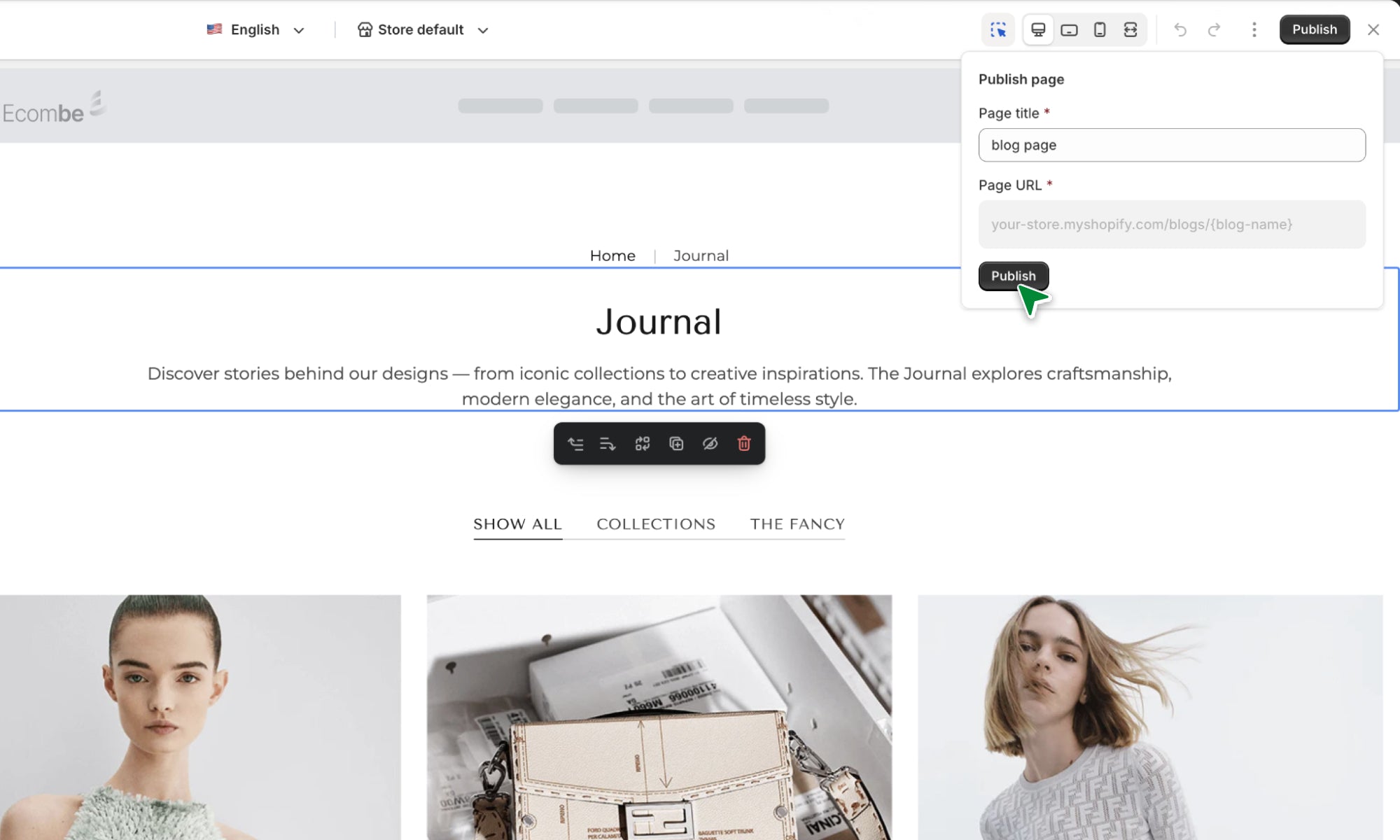
Task: Click the replace section swap icon
Action: point(642,444)
